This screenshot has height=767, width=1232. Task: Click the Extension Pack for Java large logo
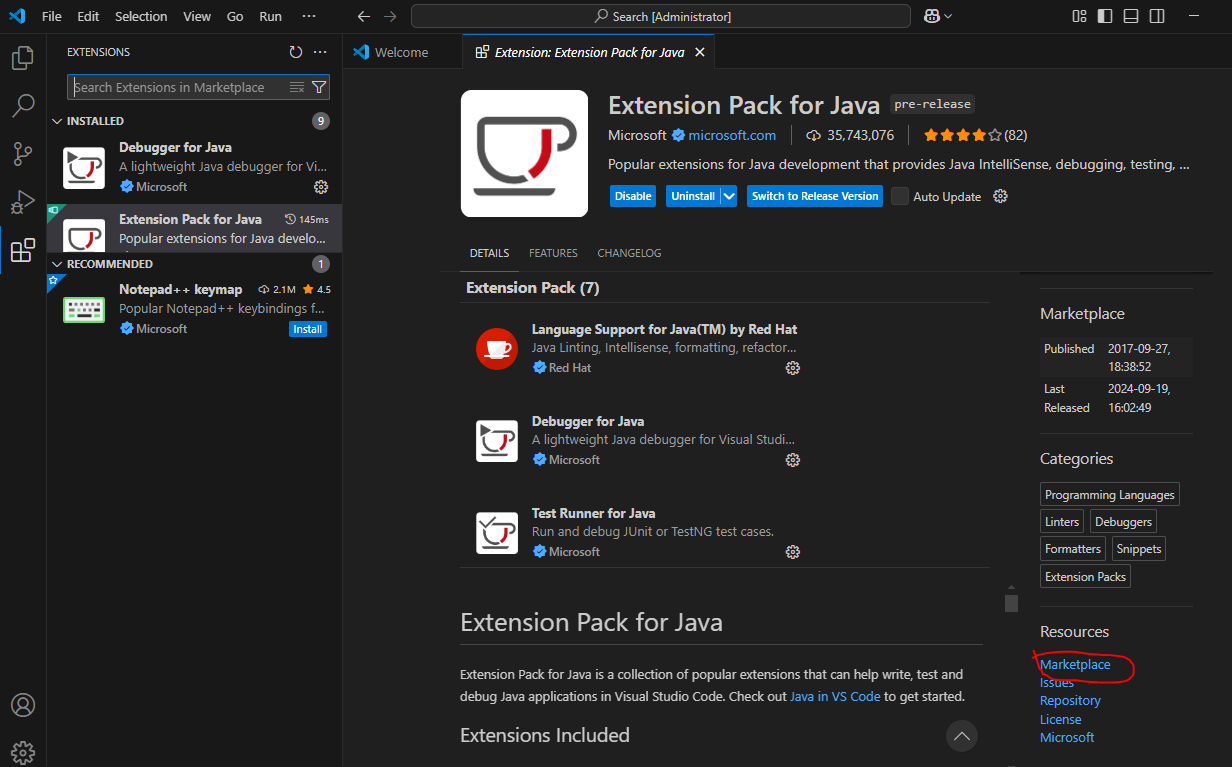(x=524, y=153)
